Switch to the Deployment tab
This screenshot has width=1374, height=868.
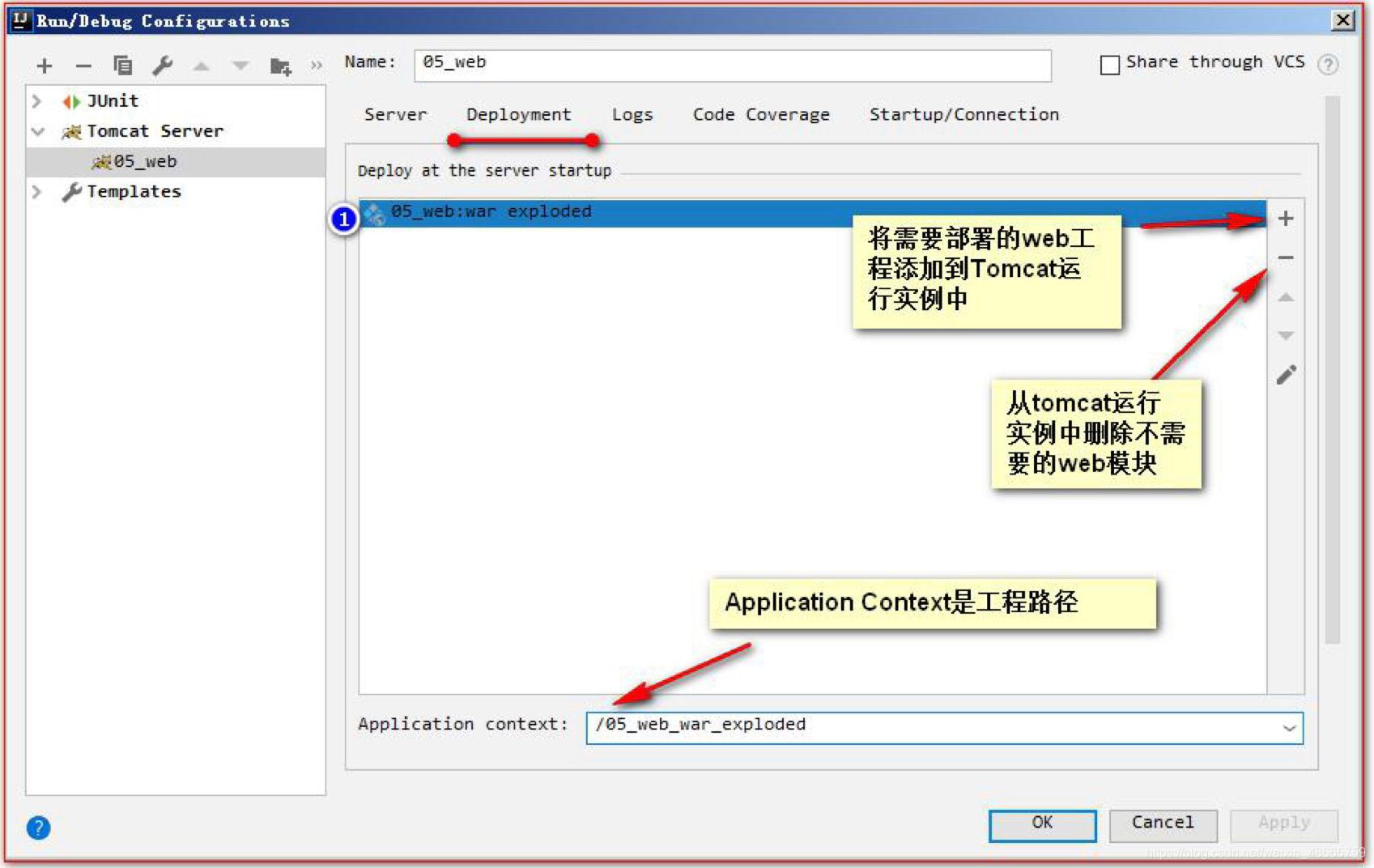(518, 115)
